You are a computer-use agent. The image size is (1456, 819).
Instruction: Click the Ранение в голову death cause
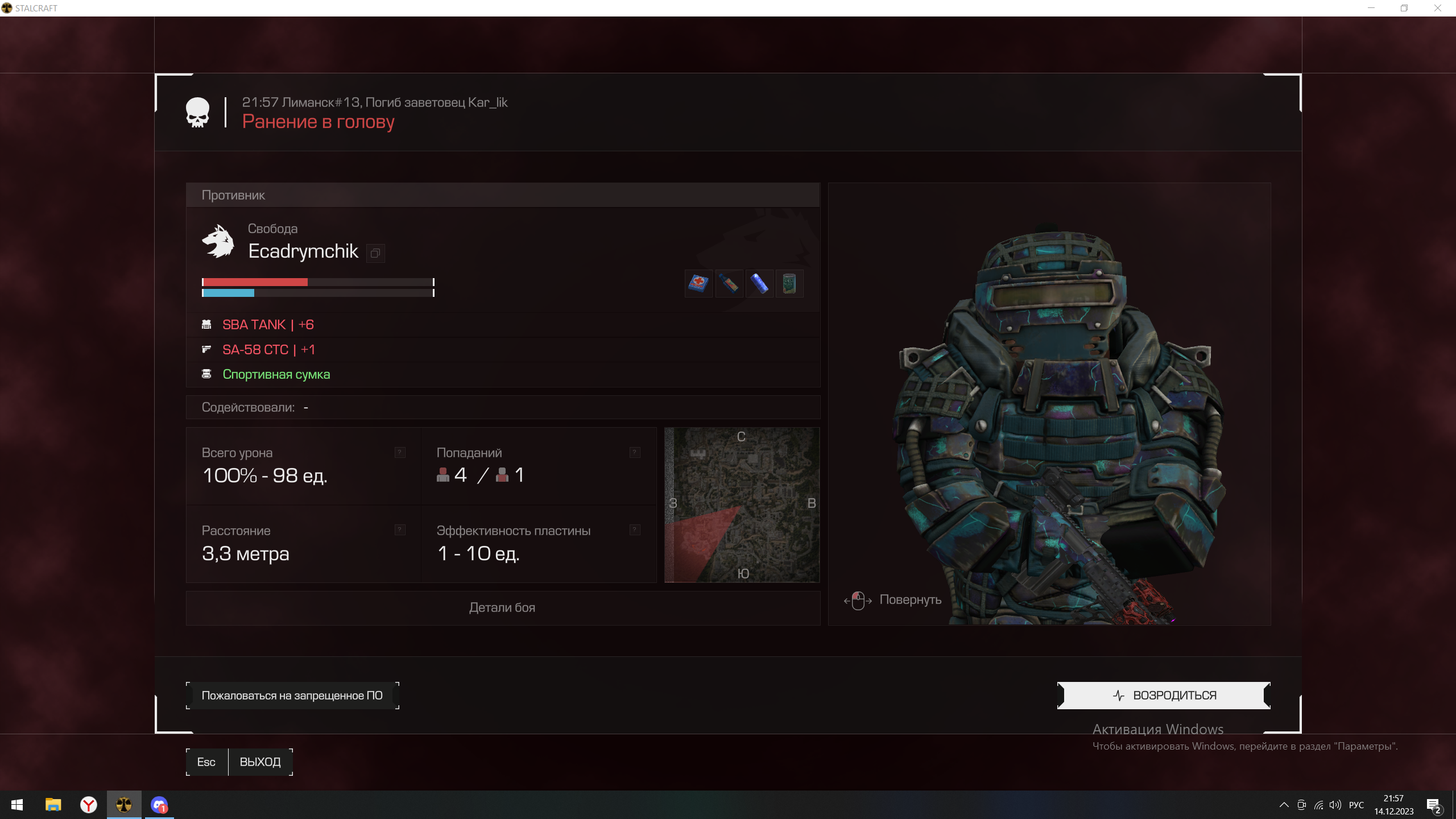(318, 122)
